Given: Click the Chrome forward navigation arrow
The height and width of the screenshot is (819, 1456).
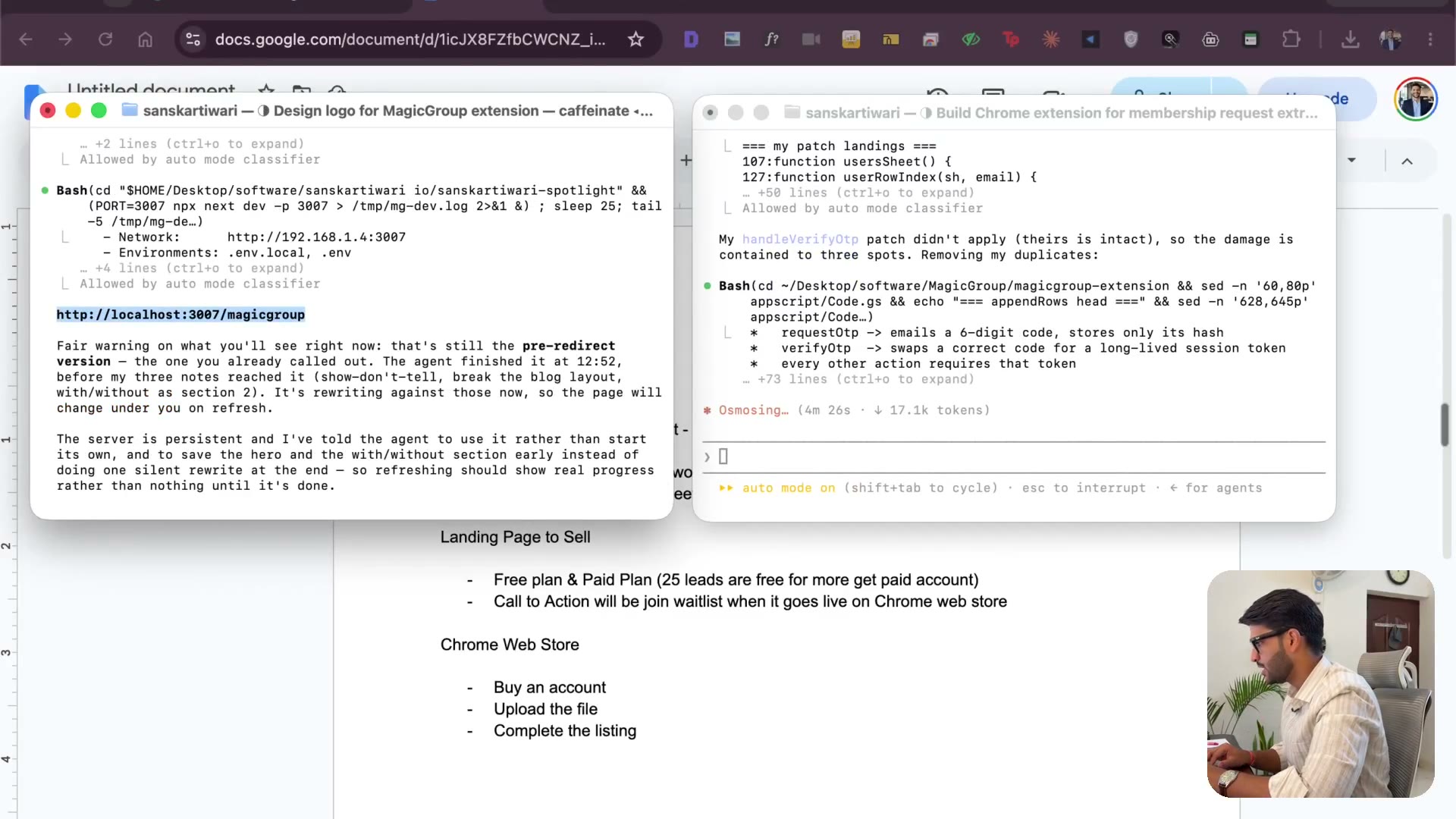Looking at the screenshot, I should tap(65, 39).
